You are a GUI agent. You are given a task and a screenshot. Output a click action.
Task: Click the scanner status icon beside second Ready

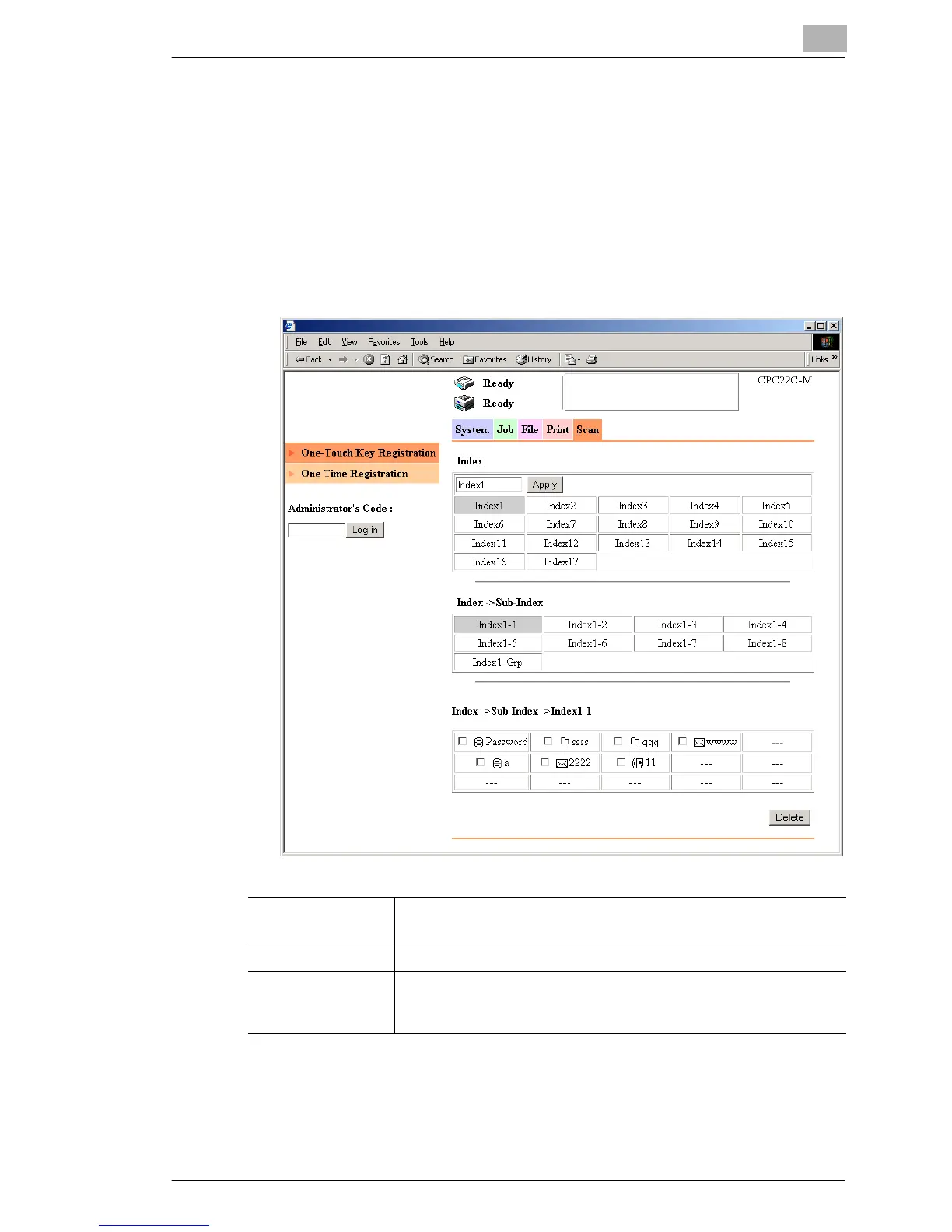coord(464,403)
